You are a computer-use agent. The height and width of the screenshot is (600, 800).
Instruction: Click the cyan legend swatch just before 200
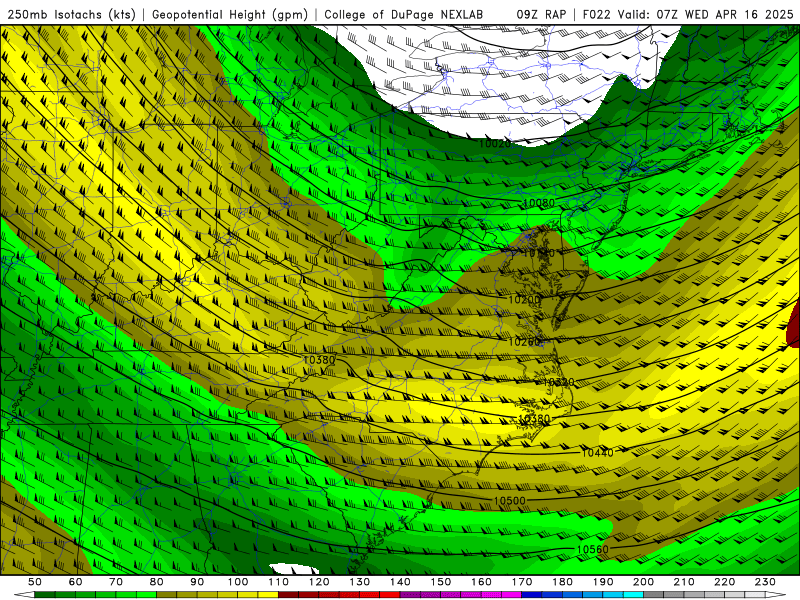(x=633, y=595)
